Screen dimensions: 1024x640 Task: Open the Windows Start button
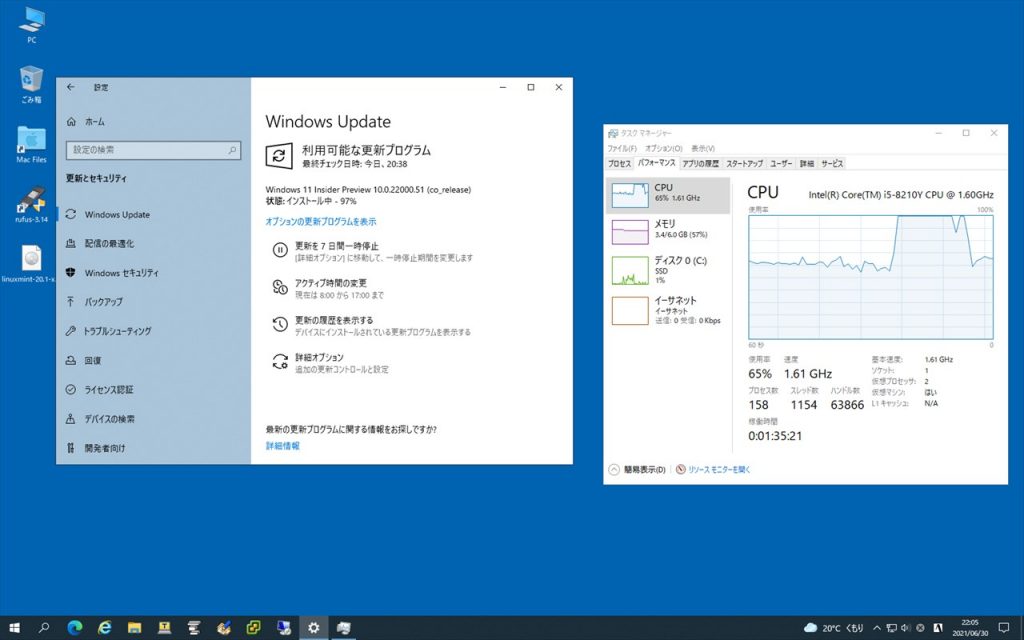14,628
